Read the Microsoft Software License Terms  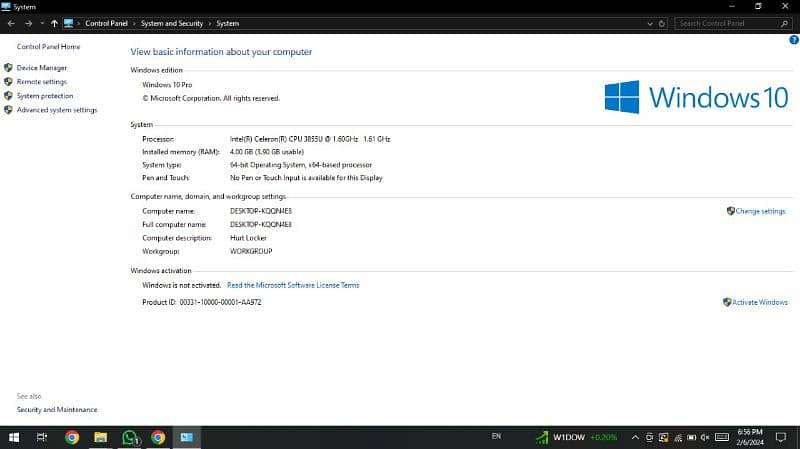pyautogui.click(x=293, y=285)
